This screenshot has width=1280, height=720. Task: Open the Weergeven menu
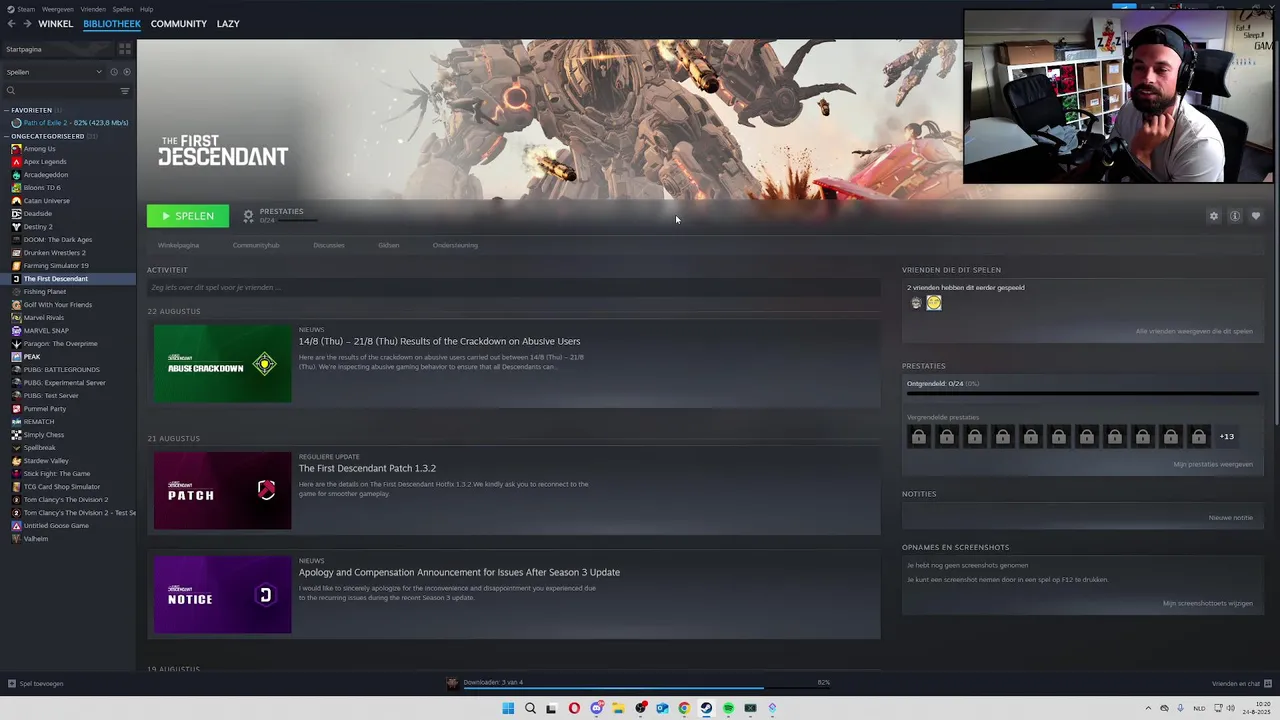tap(57, 9)
